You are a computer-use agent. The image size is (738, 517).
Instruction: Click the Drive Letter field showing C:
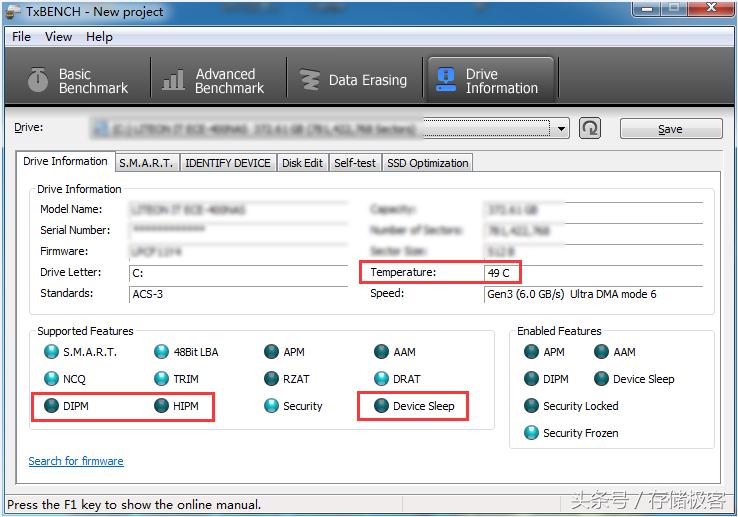pos(238,273)
